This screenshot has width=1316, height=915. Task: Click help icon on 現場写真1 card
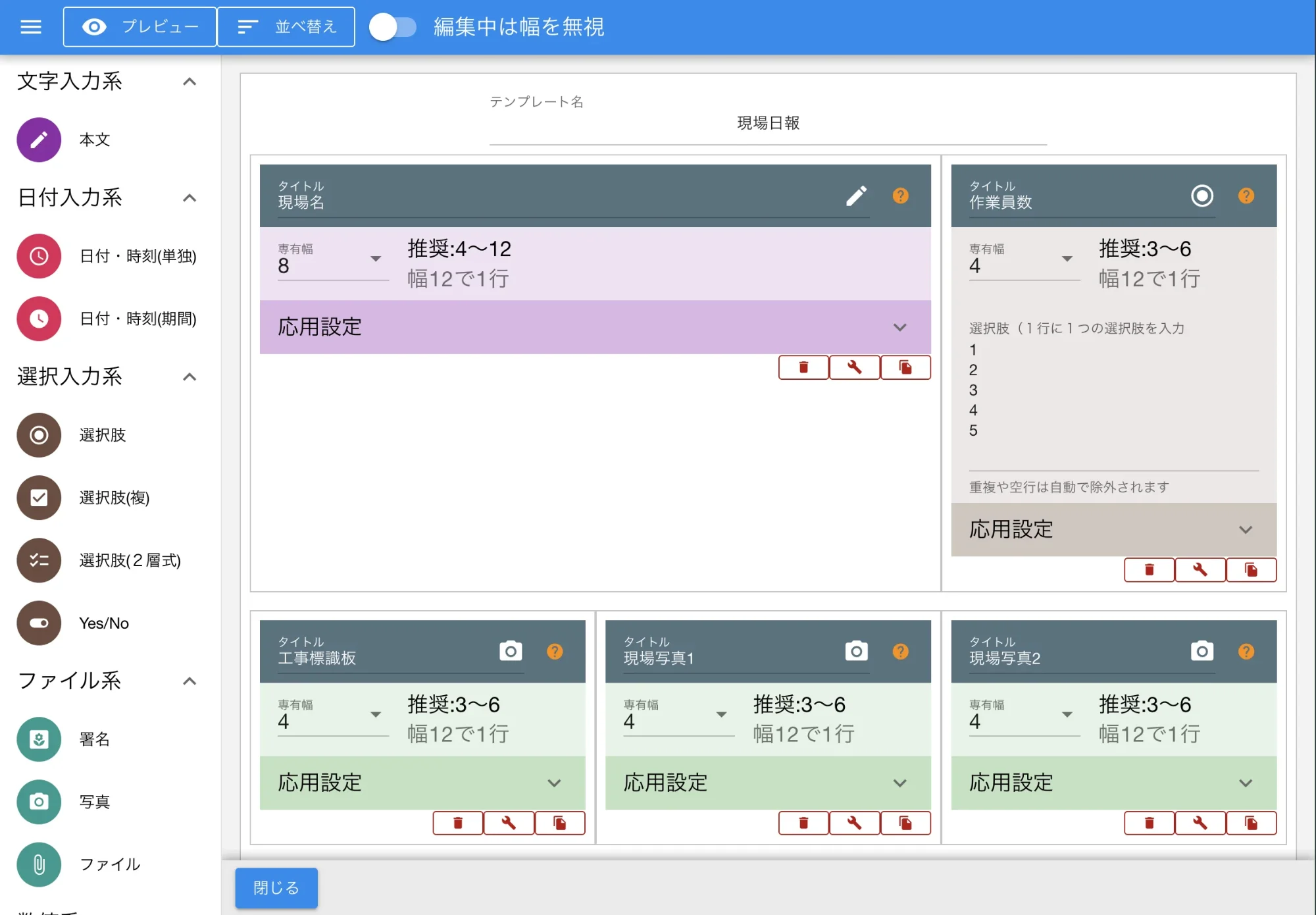[x=900, y=652]
